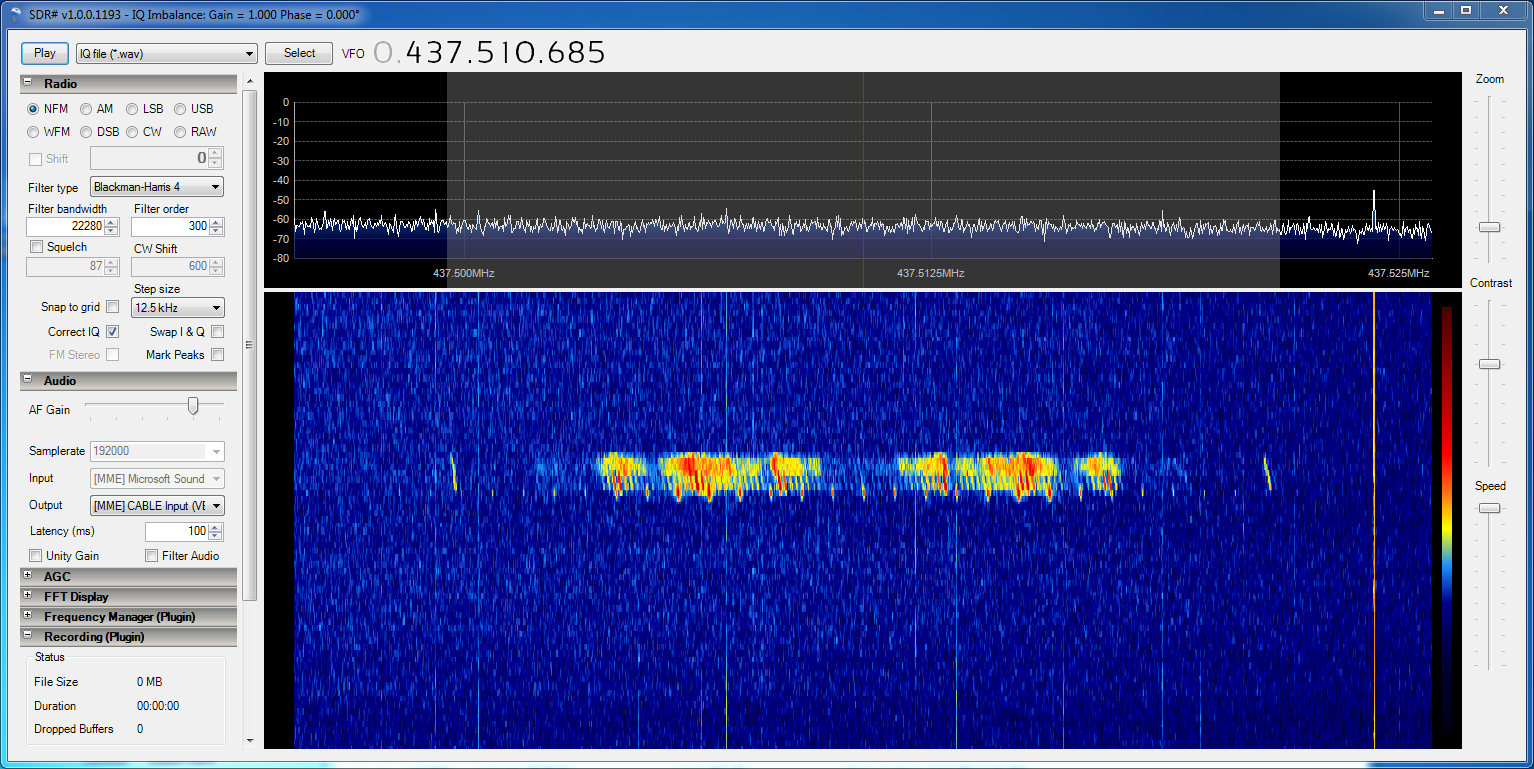Collapse the Audio panel section
This screenshot has height=769, width=1534.
click(28, 381)
